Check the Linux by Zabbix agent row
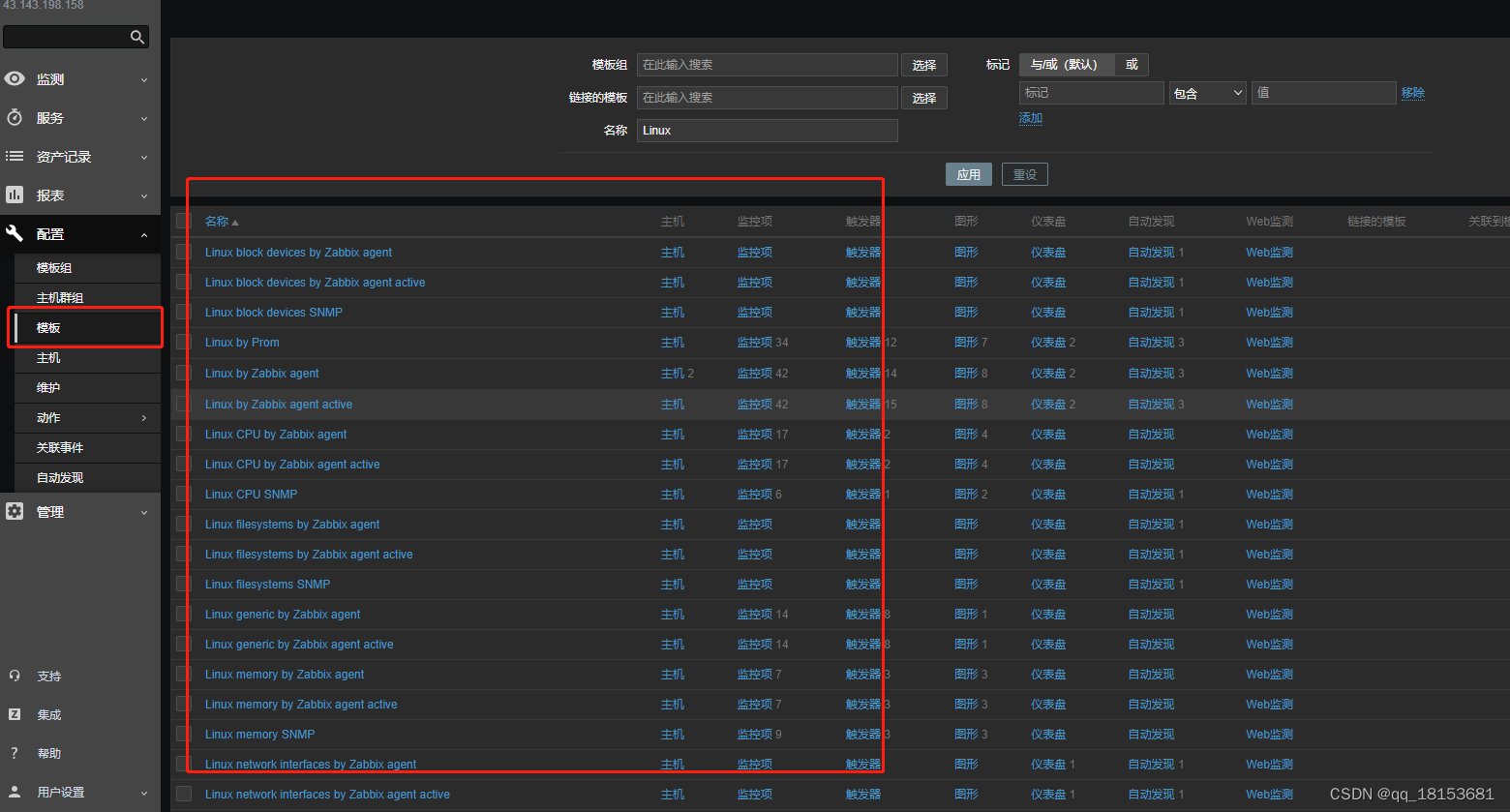Viewport: 1510px width, 812px height. (x=184, y=373)
